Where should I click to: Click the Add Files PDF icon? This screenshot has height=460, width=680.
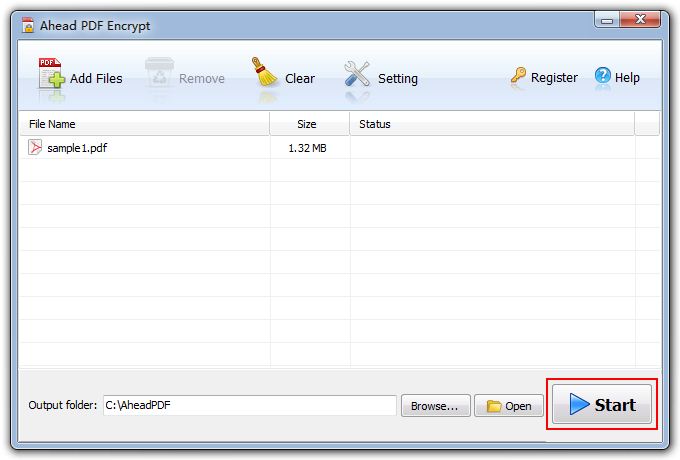pyautogui.click(x=52, y=73)
